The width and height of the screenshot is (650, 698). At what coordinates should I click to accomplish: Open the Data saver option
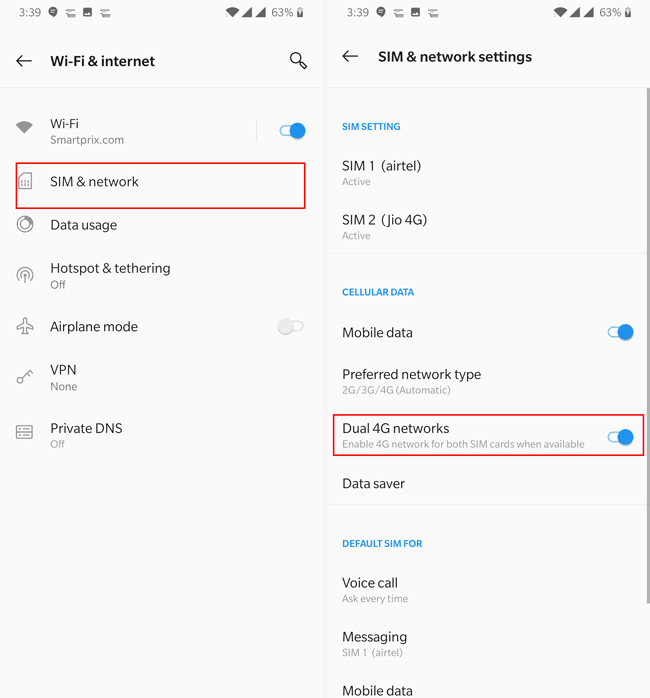488,483
